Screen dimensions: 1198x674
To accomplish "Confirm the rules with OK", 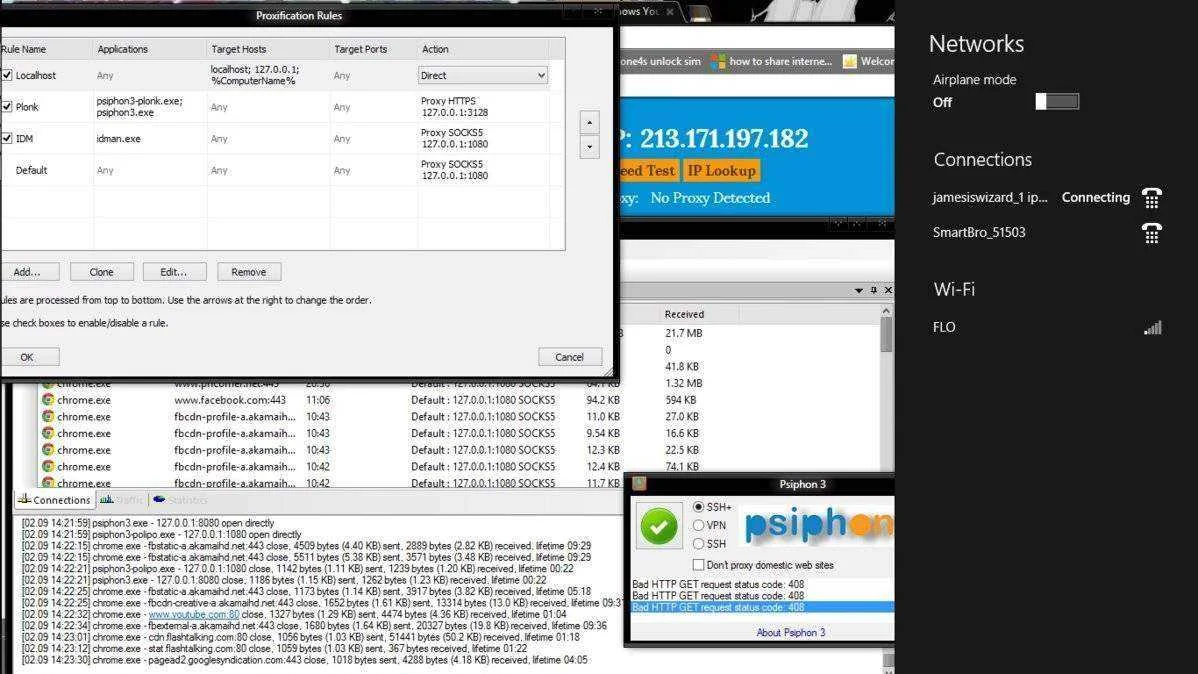I will point(27,357).
